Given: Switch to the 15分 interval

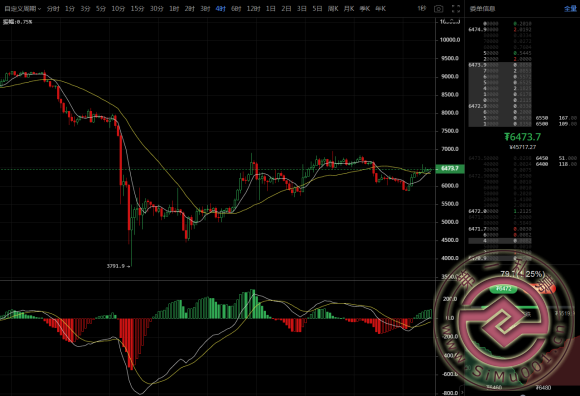Looking at the screenshot, I should (x=137, y=9).
